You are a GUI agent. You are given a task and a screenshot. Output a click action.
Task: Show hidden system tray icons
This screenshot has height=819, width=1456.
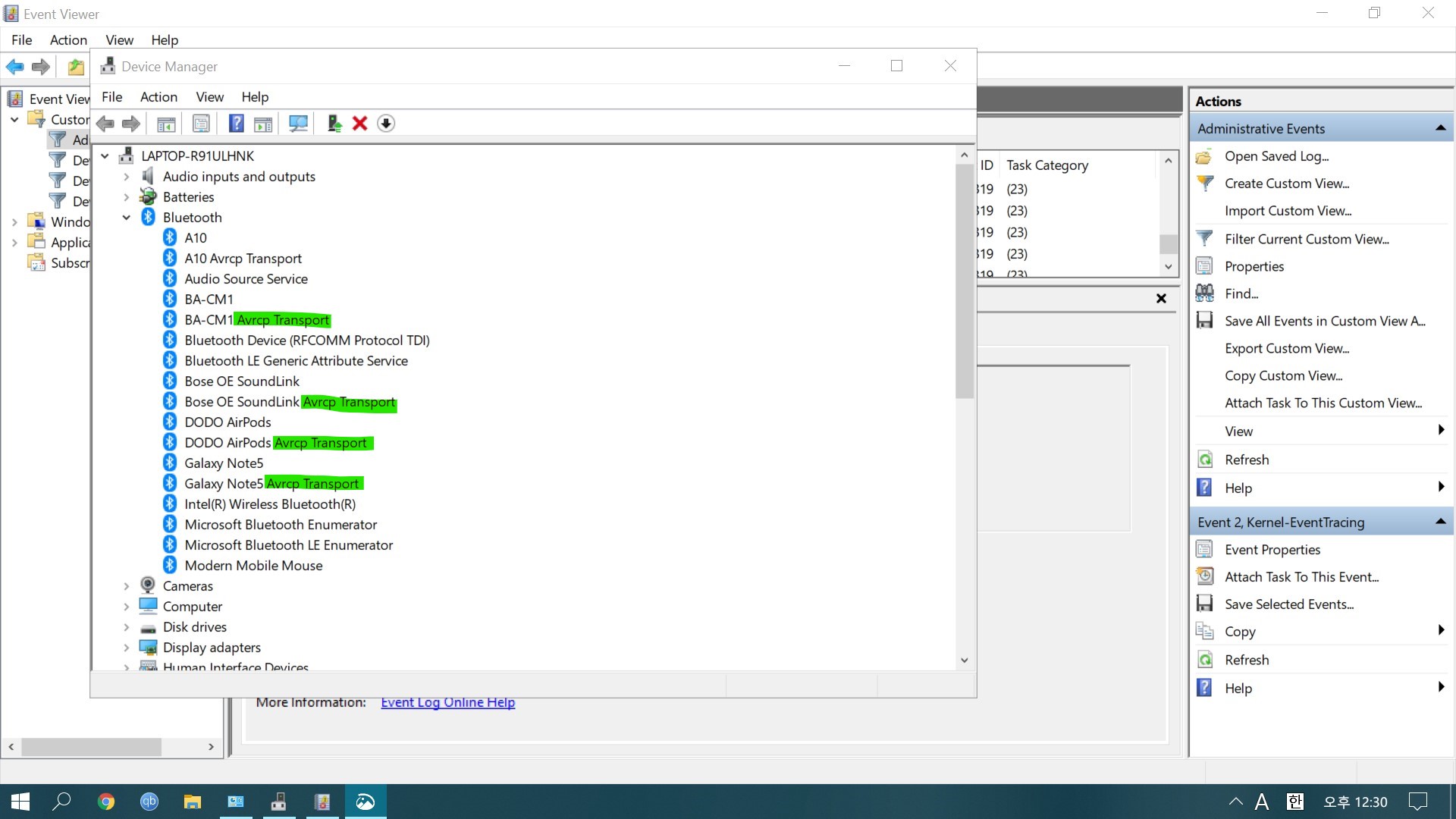(x=1236, y=802)
